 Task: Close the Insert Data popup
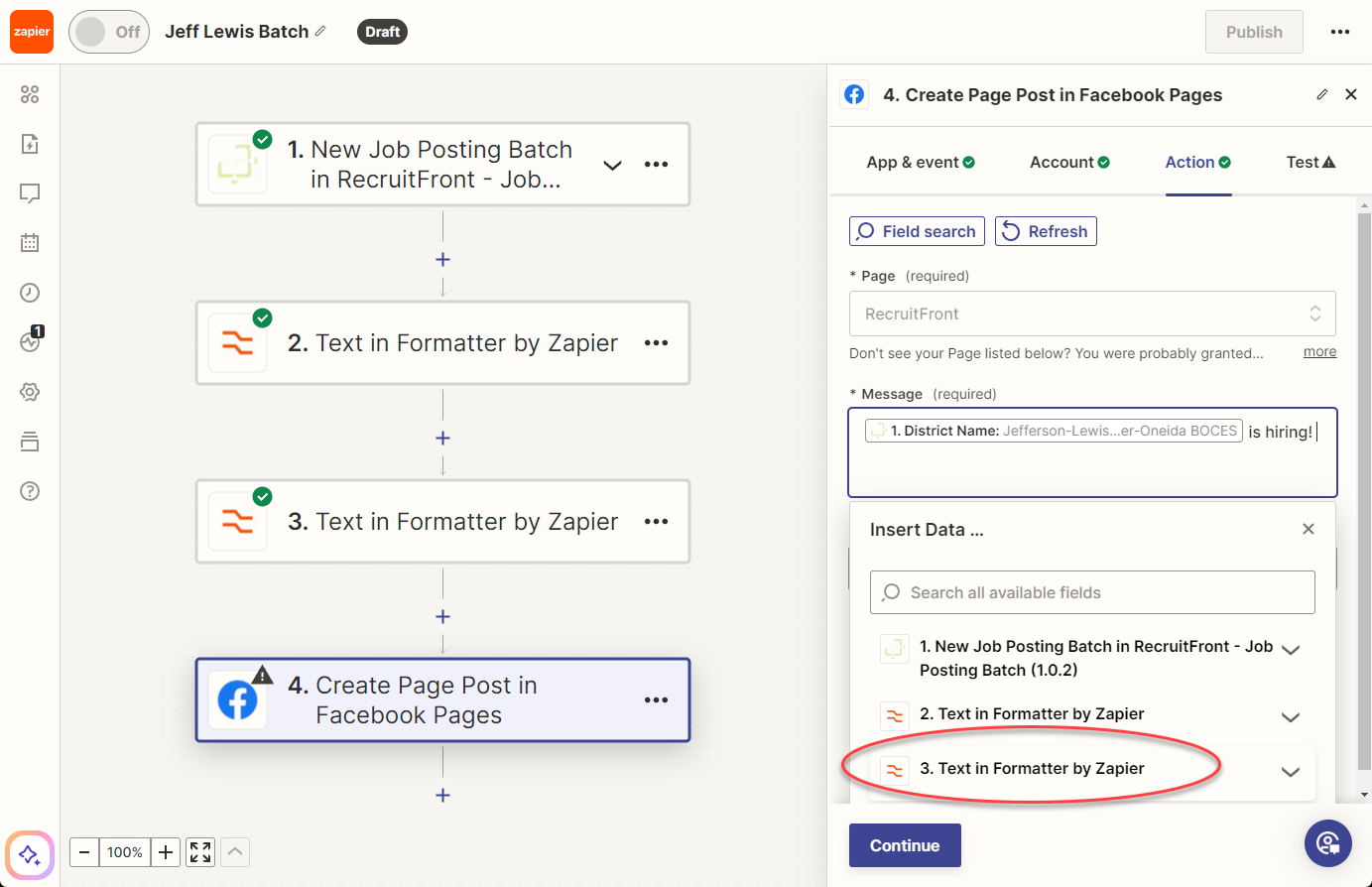(x=1309, y=529)
